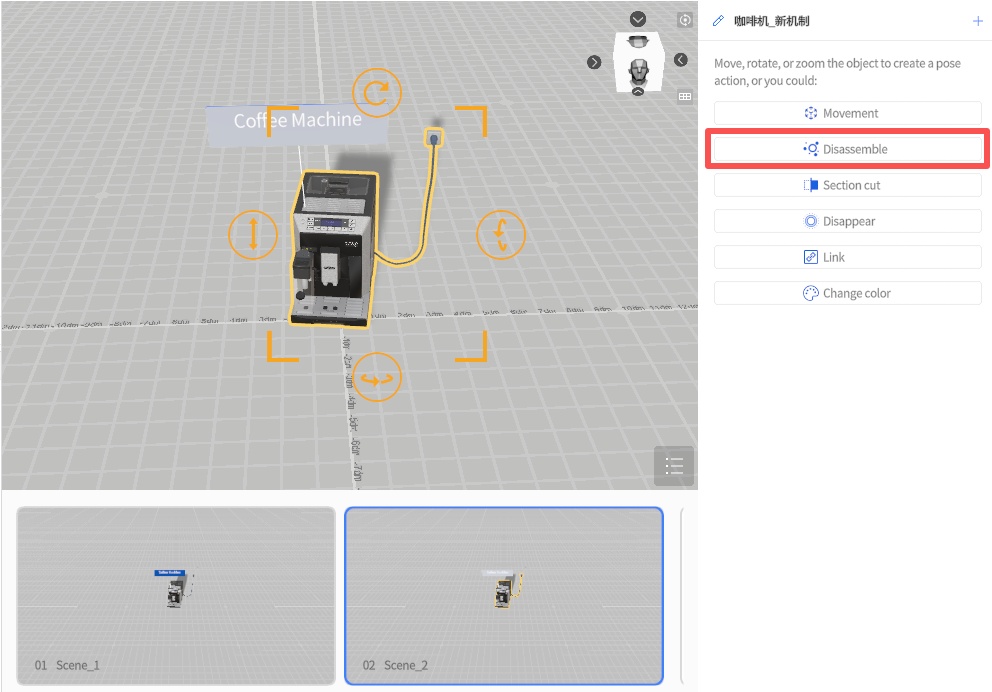Click the reset view icon by the cube
The width and height of the screenshot is (992, 692).
[x=685, y=20]
